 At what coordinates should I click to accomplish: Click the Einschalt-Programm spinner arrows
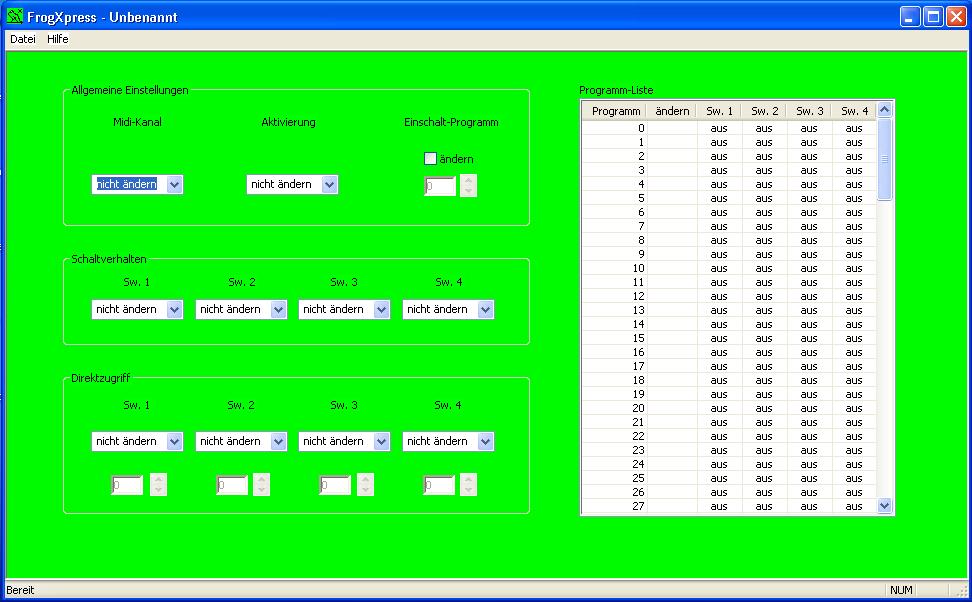[x=469, y=186]
